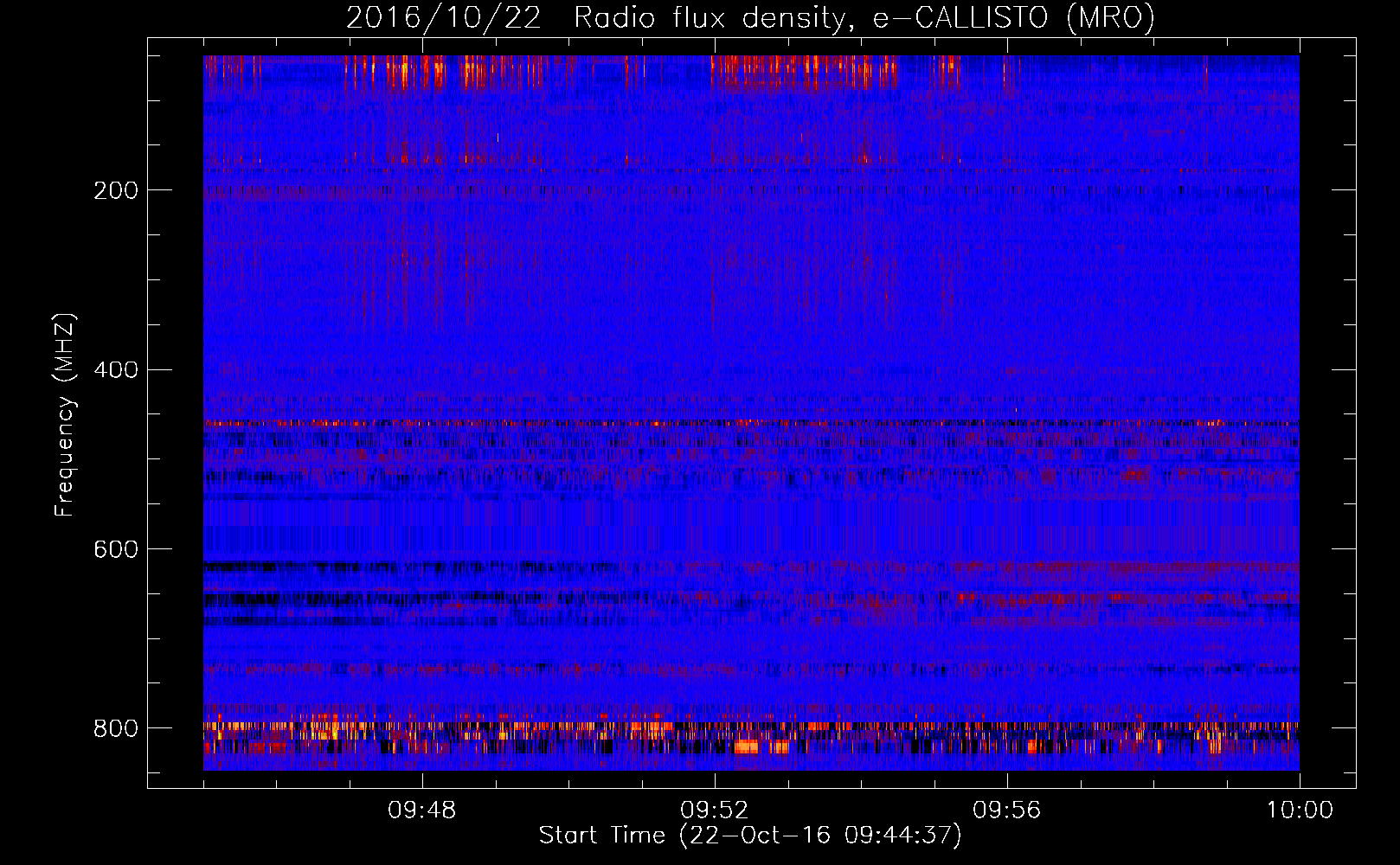Click the 10:00 time tick label

1300,811
